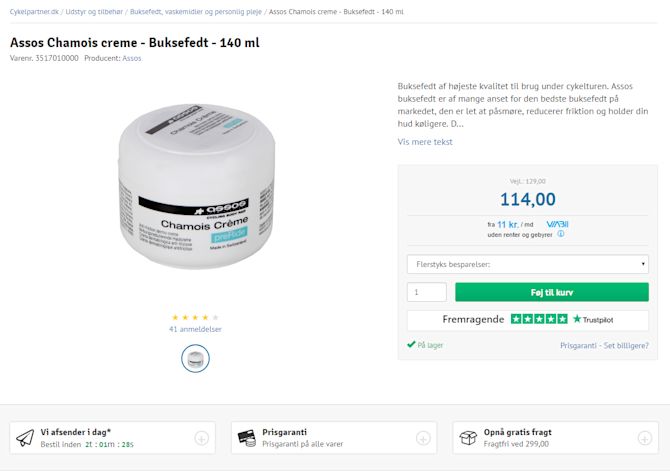Click the Prisgaranti credit card icon
Viewport: 670px width, 471px height.
(247, 438)
